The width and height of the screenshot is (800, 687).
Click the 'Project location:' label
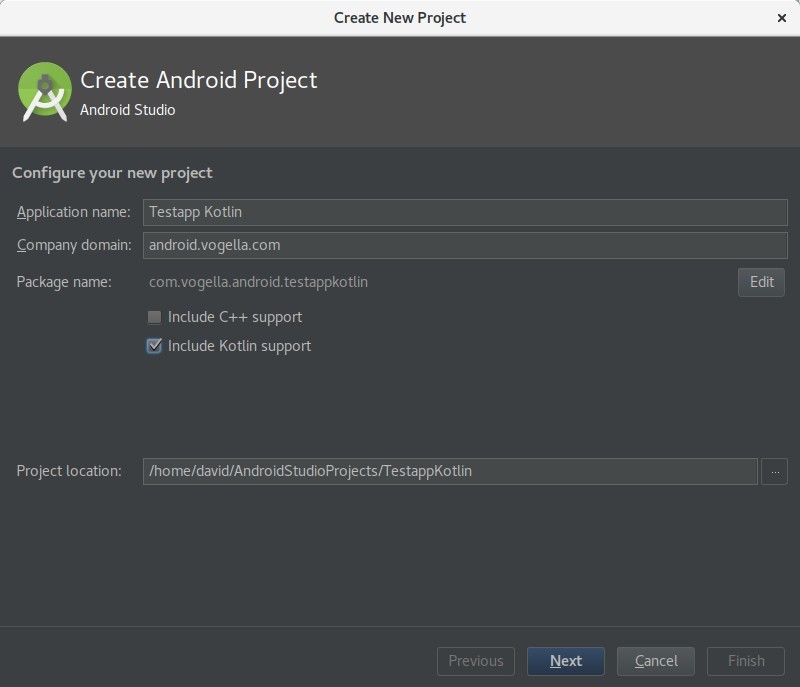pos(69,471)
